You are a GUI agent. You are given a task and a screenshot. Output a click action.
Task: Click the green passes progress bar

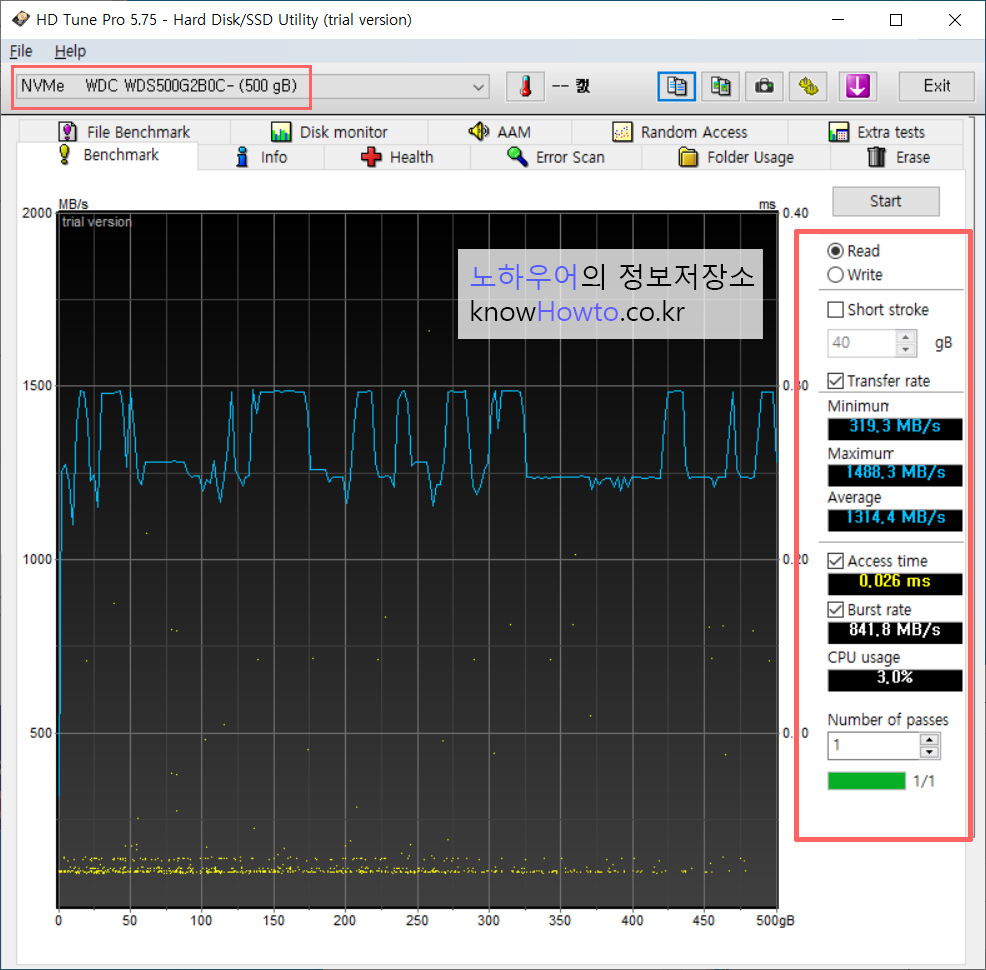point(867,781)
